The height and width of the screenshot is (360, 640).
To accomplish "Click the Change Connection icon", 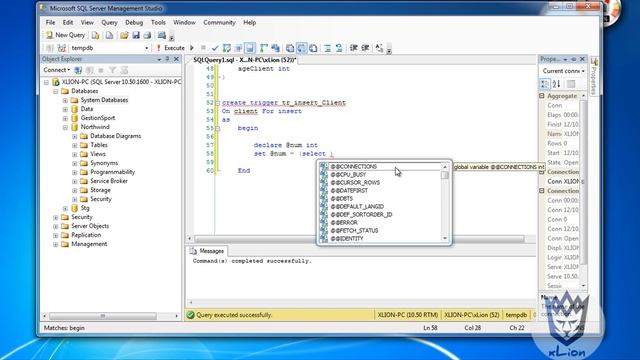I will point(62,48).
